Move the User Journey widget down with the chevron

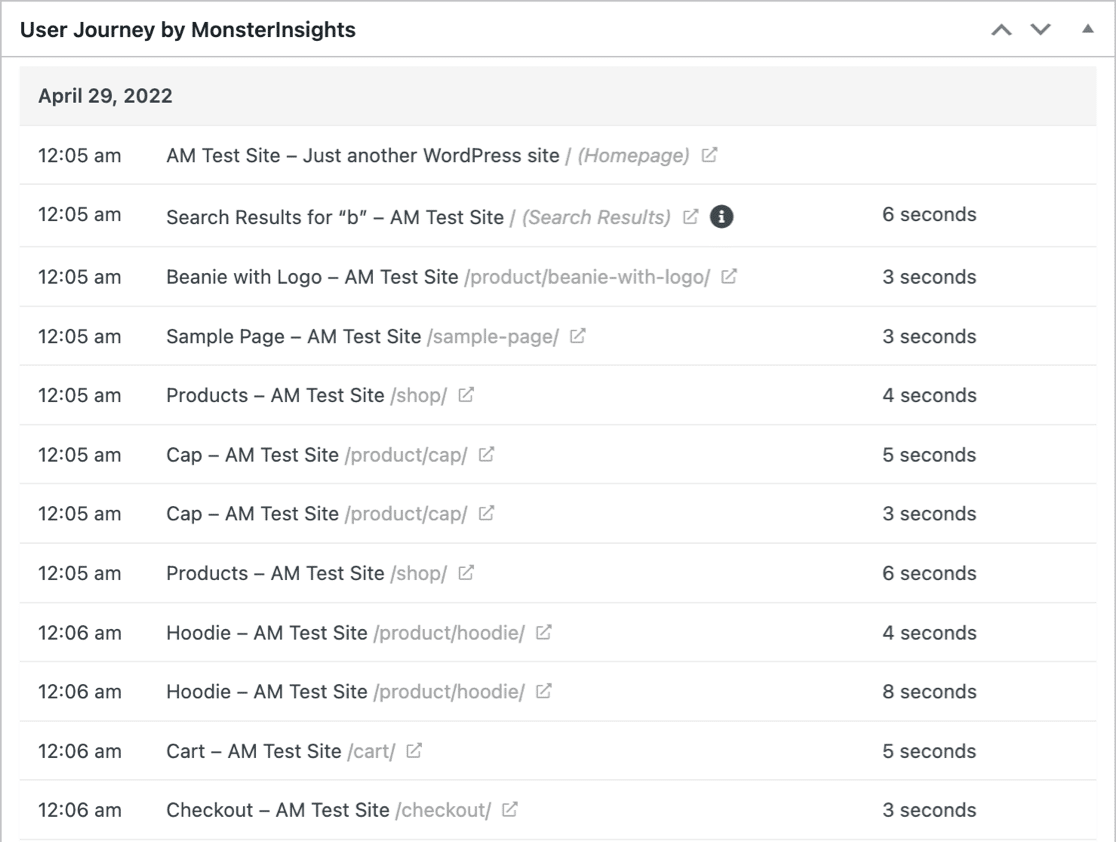(x=1040, y=30)
